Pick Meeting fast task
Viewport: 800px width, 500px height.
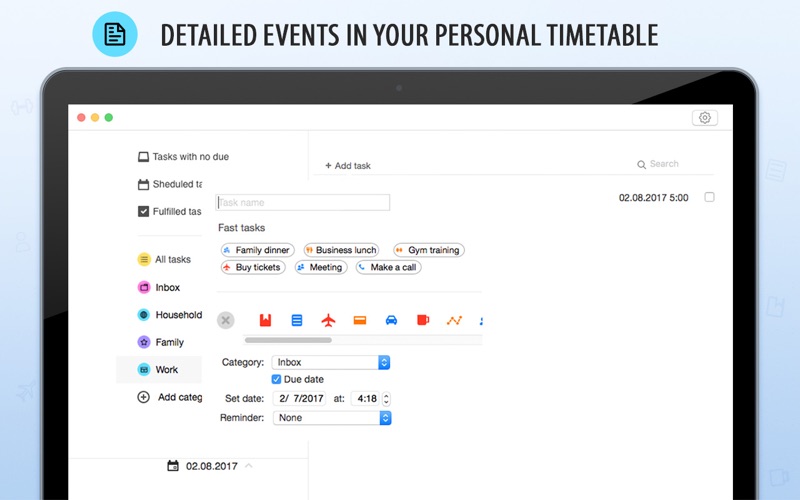pos(321,267)
